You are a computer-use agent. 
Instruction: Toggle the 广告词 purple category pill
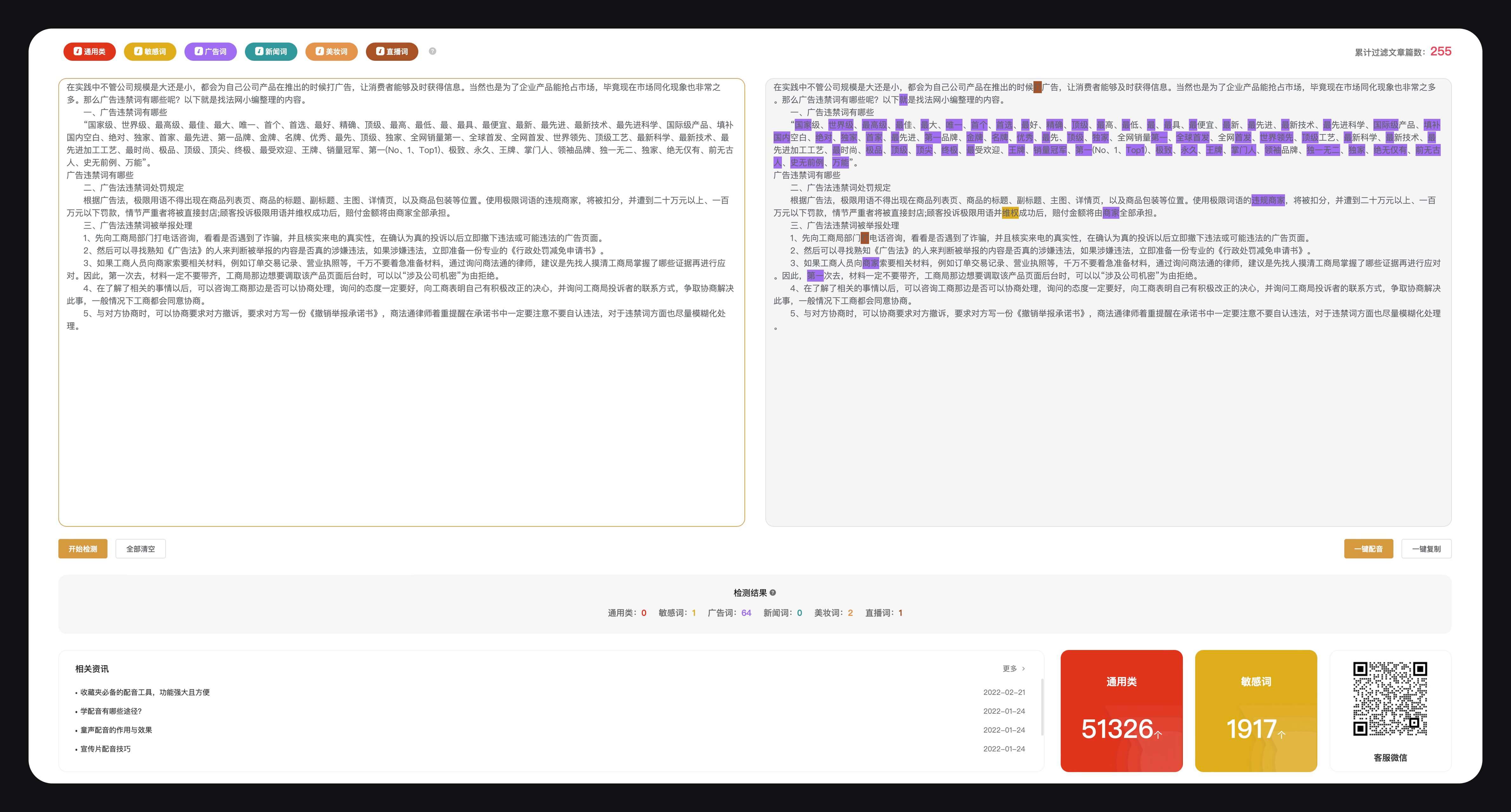click(210, 52)
